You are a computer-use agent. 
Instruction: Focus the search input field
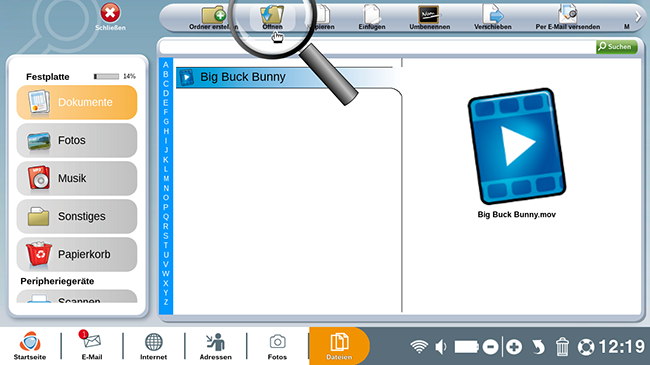pyautogui.click(x=377, y=47)
